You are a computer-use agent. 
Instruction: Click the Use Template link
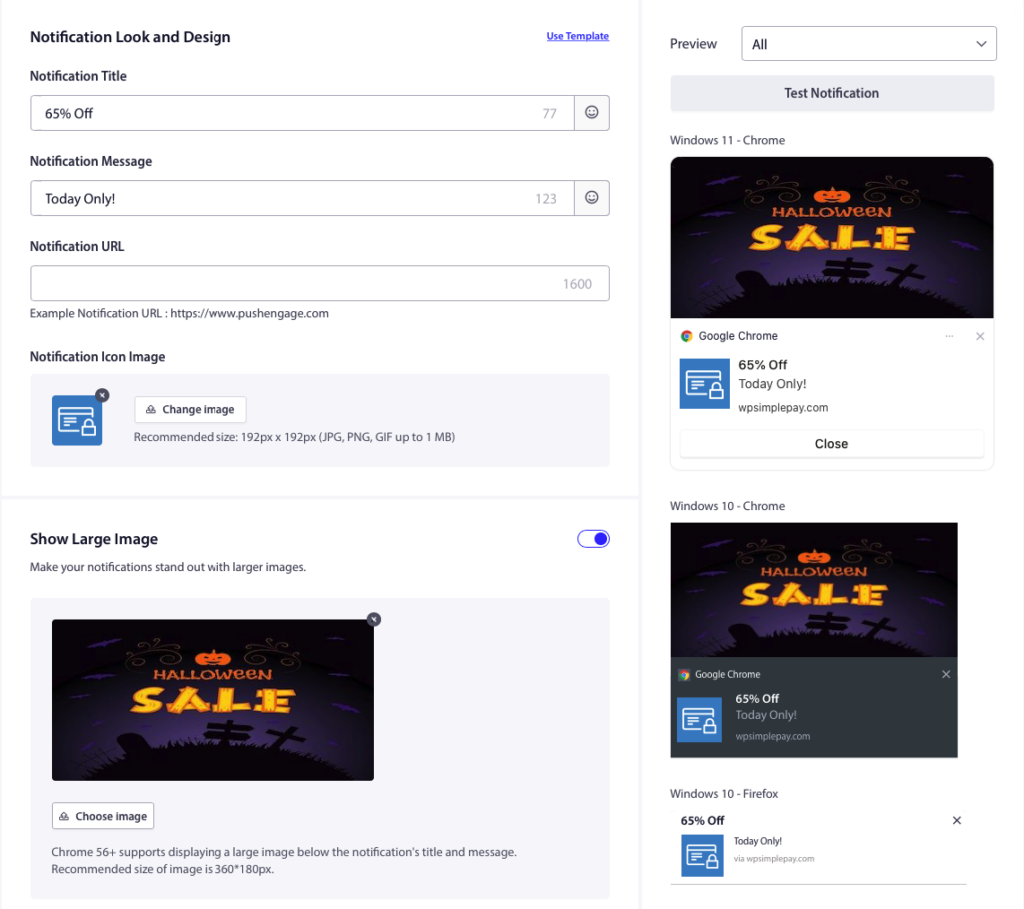point(577,36)
